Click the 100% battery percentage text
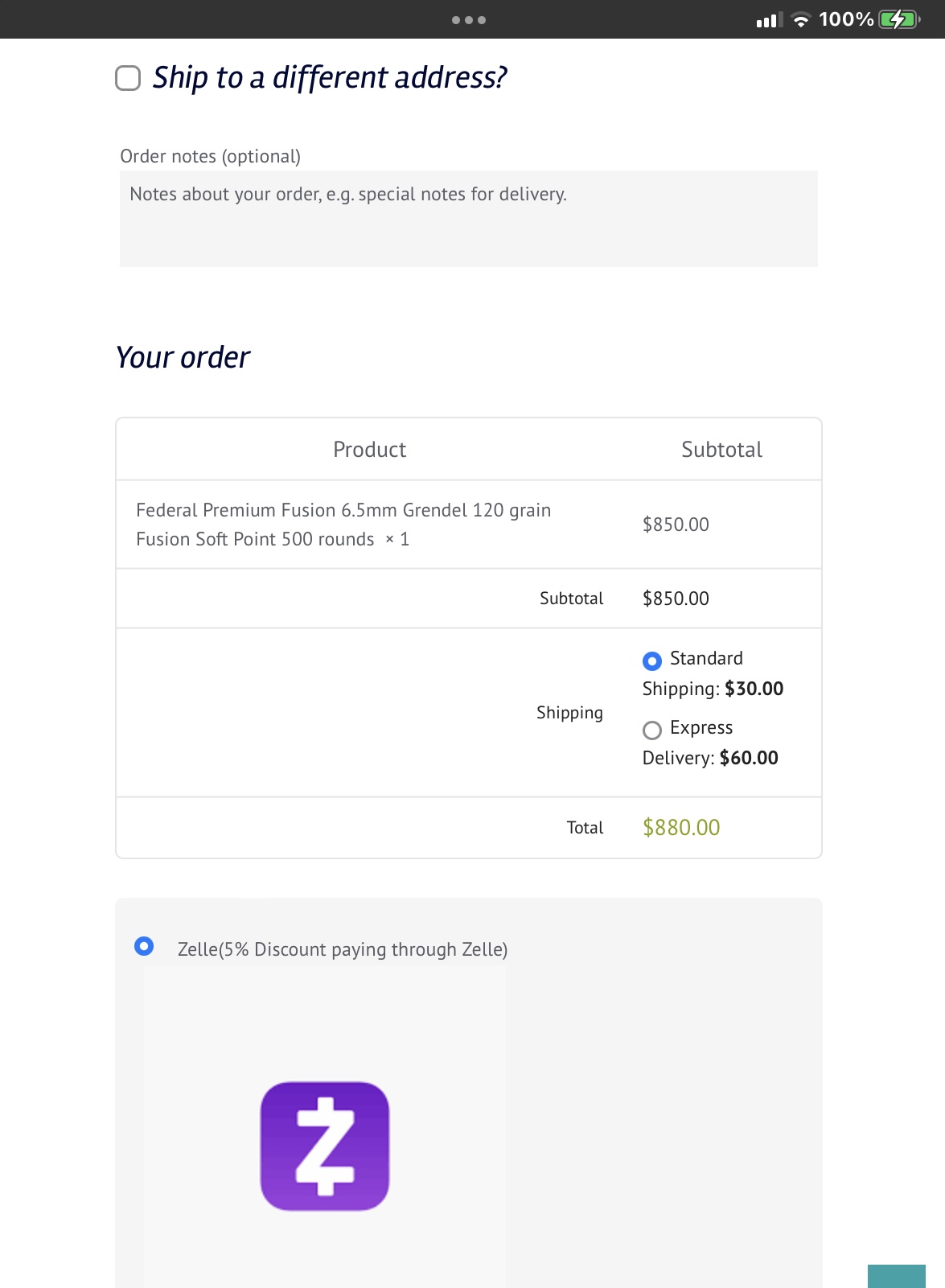 pyautogui.click(x=846, y=19)
